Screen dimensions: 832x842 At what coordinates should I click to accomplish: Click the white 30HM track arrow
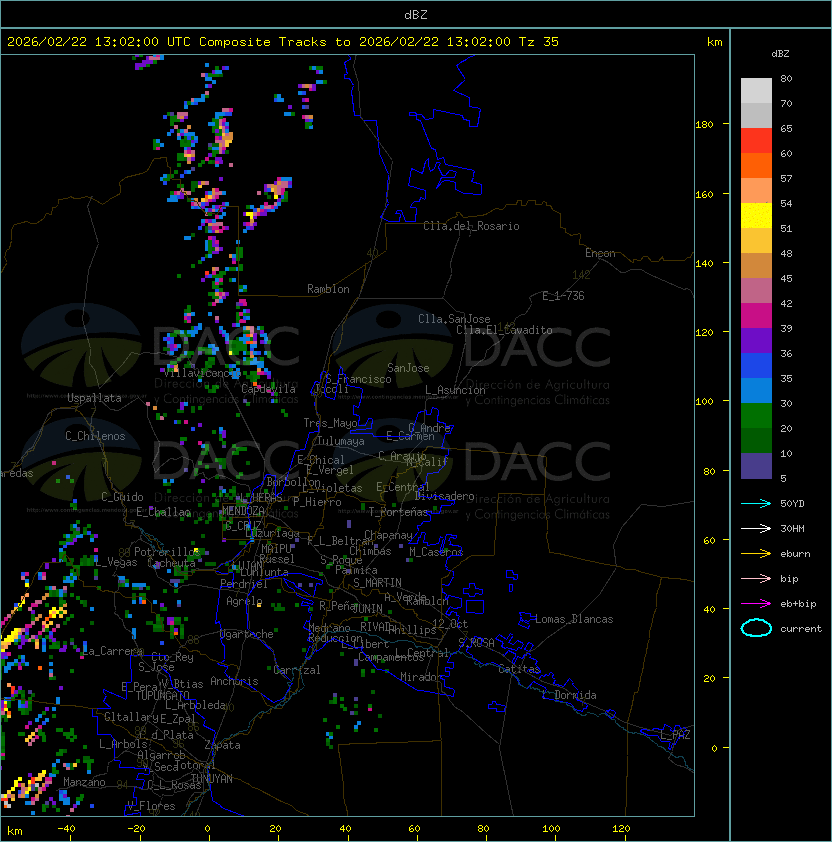756,528
